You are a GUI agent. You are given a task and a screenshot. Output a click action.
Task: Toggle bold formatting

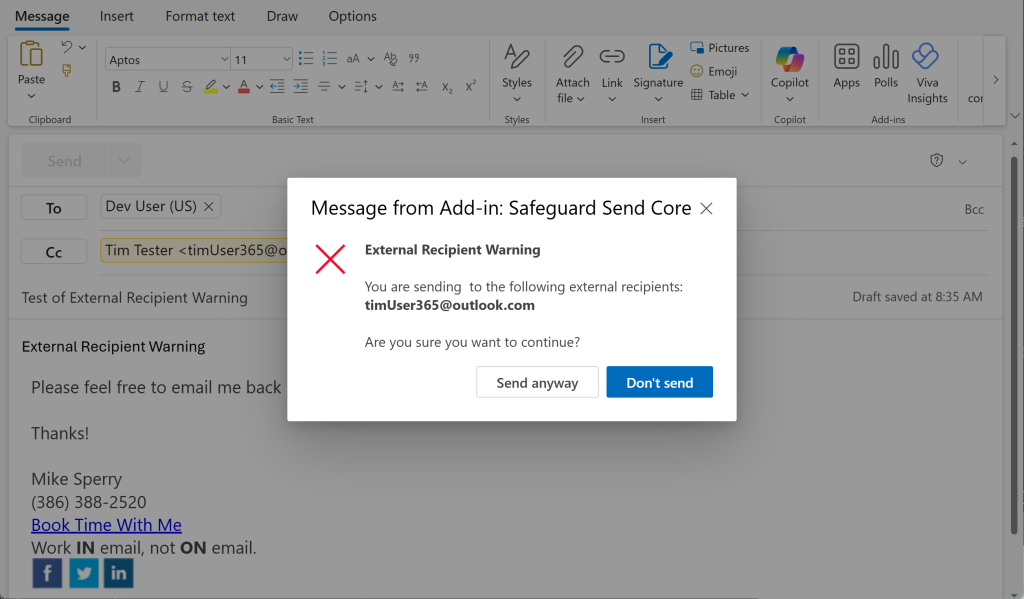[x=116, y=87]
